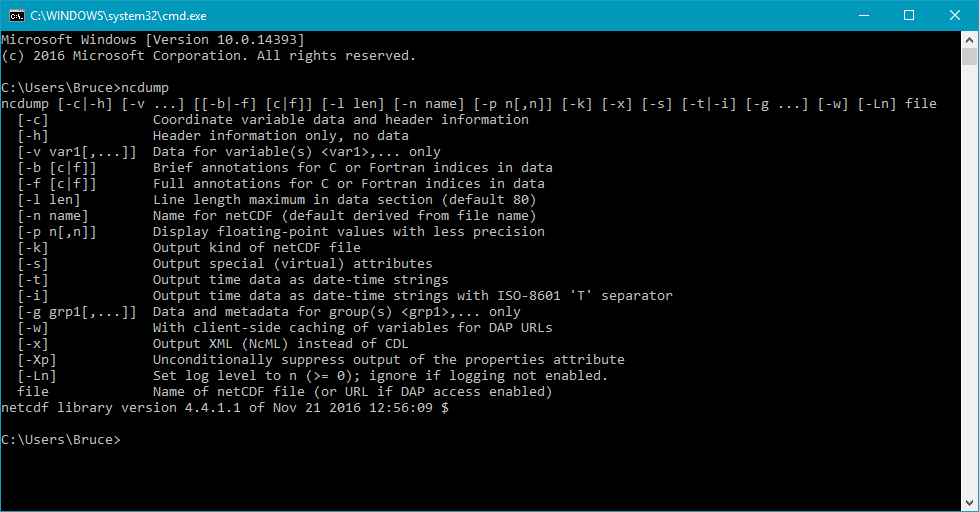Maximize the cmd.exe window
979x512 pixels.
(909, 15)
